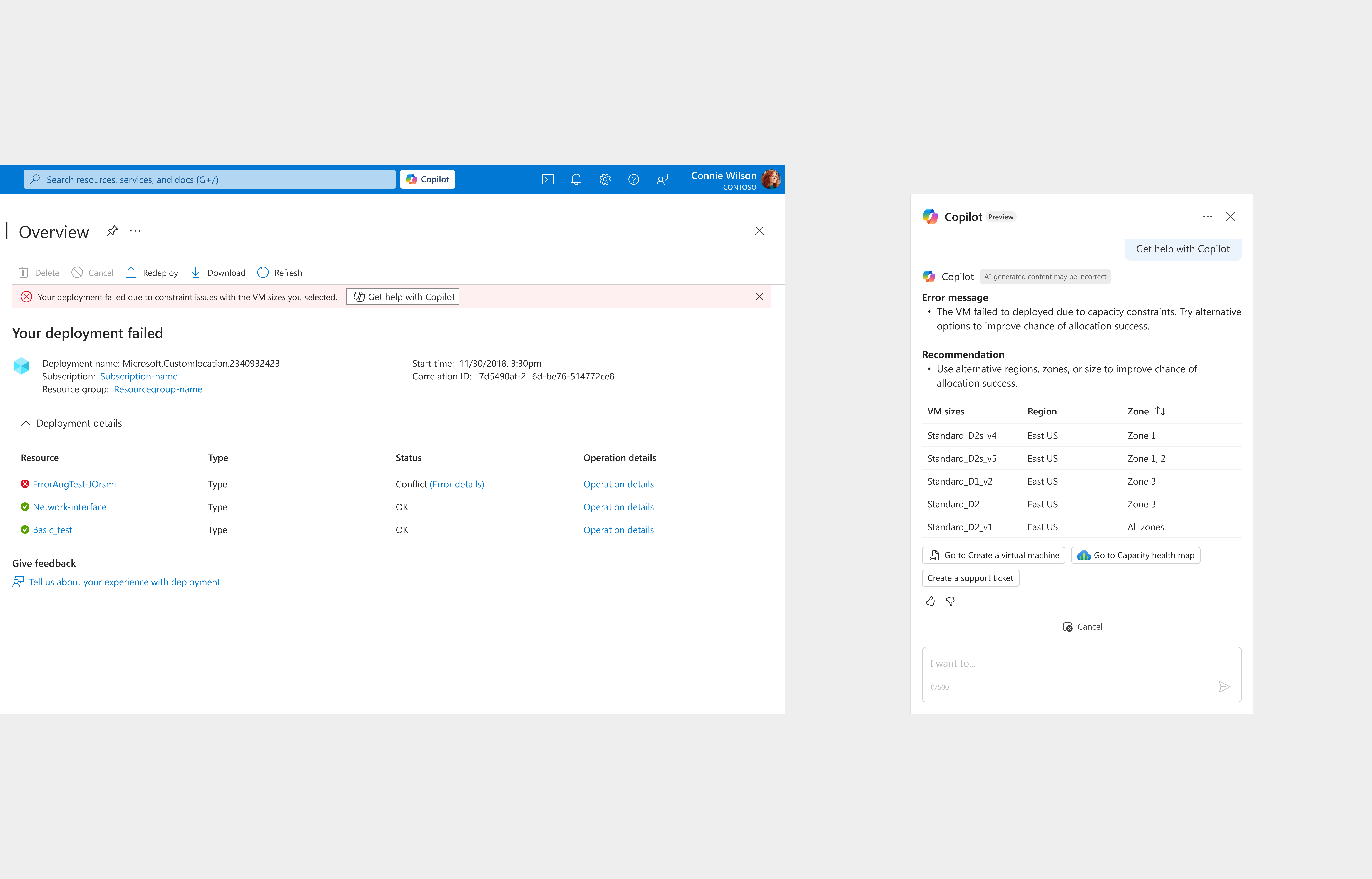Open ErrorAugTest-JOrsmi resource
Viewport: 1372px width, 879px height.
tap(74, 484)
